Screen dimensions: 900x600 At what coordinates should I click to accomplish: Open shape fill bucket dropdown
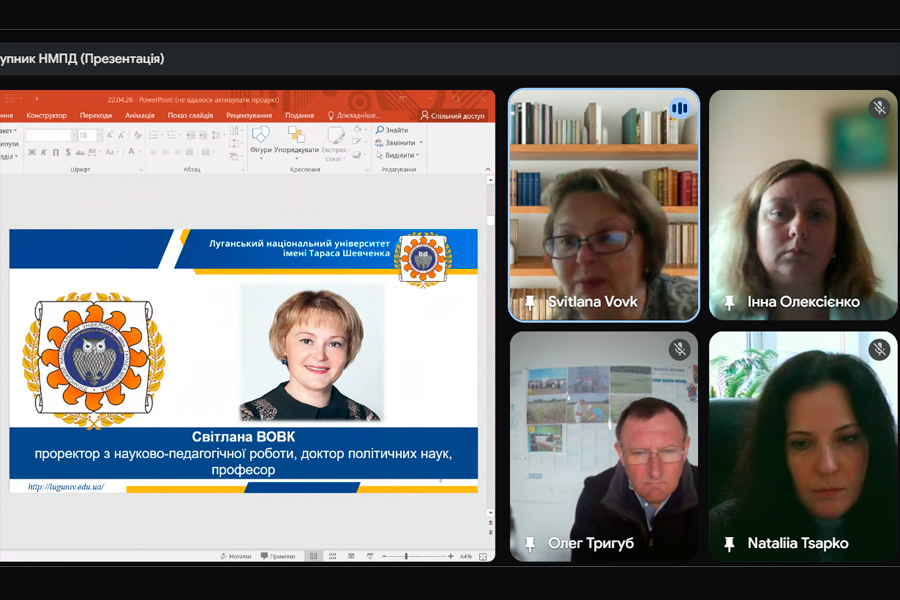click(358, 129)
